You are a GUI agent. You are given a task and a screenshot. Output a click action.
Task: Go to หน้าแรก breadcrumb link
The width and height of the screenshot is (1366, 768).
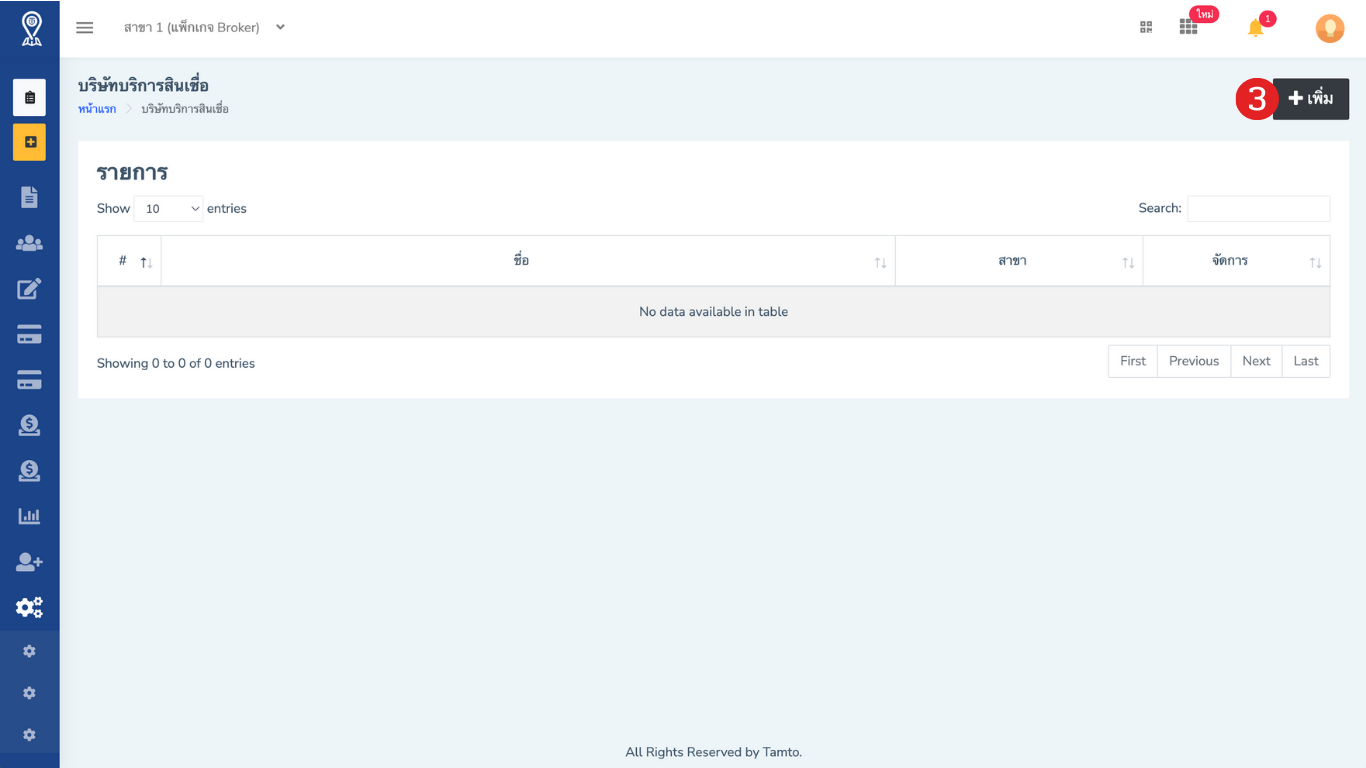tap(97, 109)
